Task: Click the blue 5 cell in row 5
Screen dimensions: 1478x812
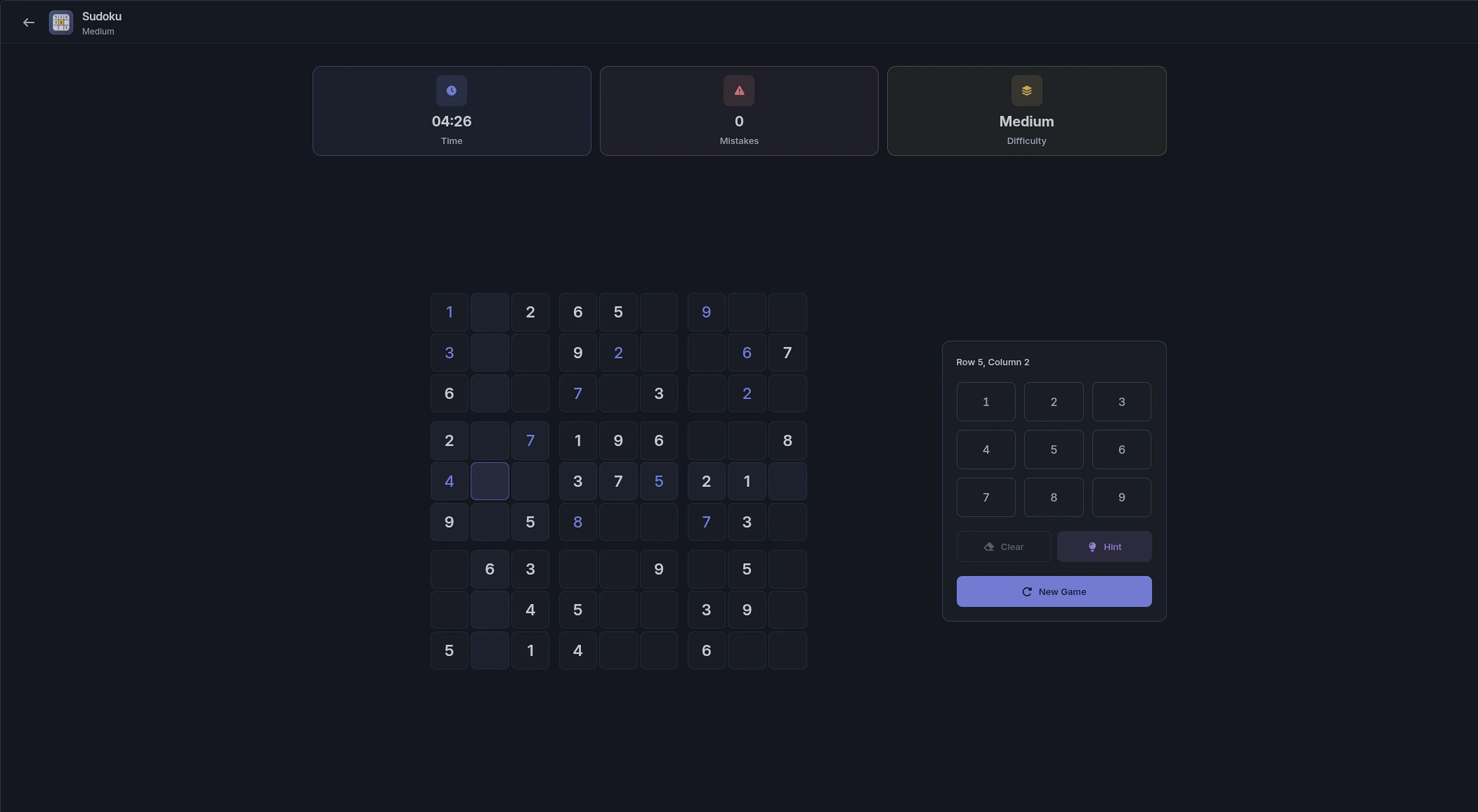Action: (659, 481)
